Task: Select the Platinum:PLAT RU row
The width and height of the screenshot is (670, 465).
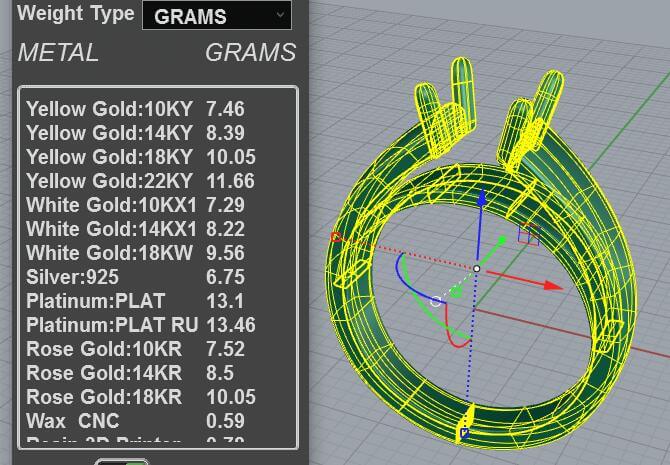Action: (141, 324)
